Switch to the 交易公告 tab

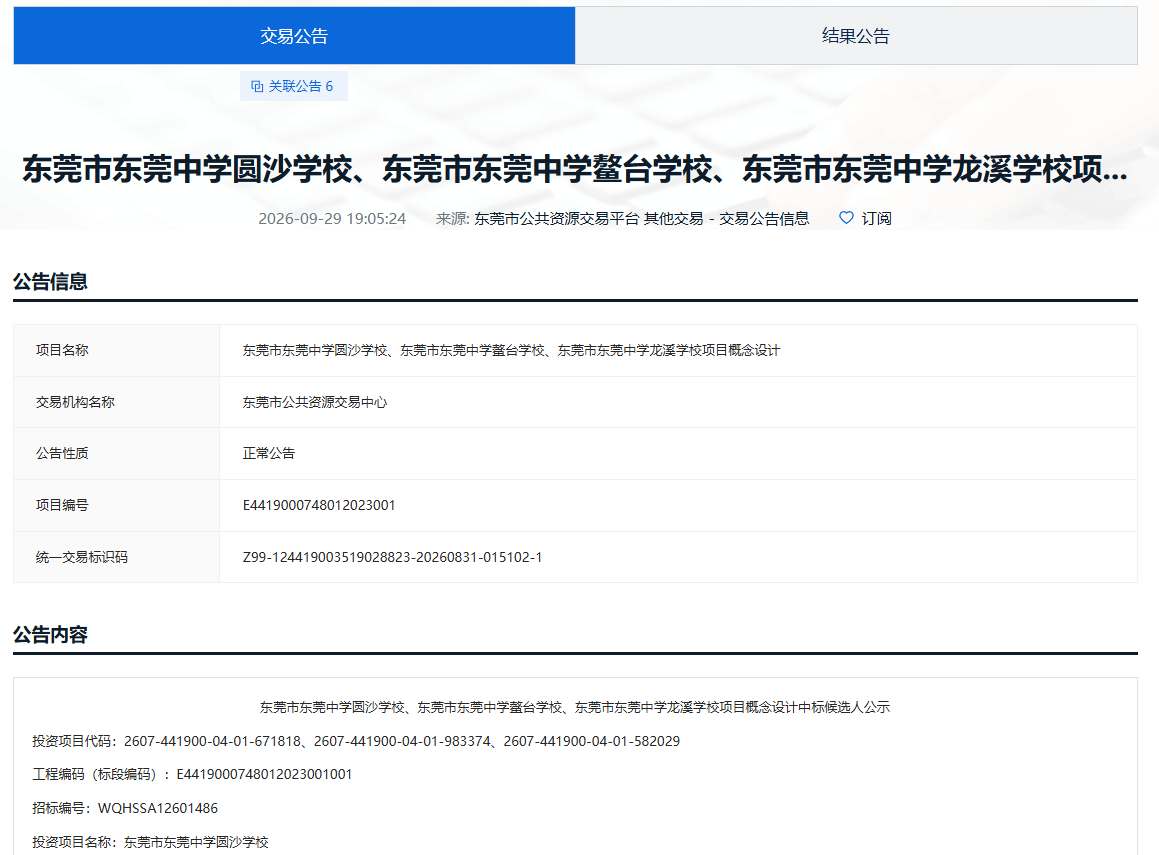coord(294,35)
